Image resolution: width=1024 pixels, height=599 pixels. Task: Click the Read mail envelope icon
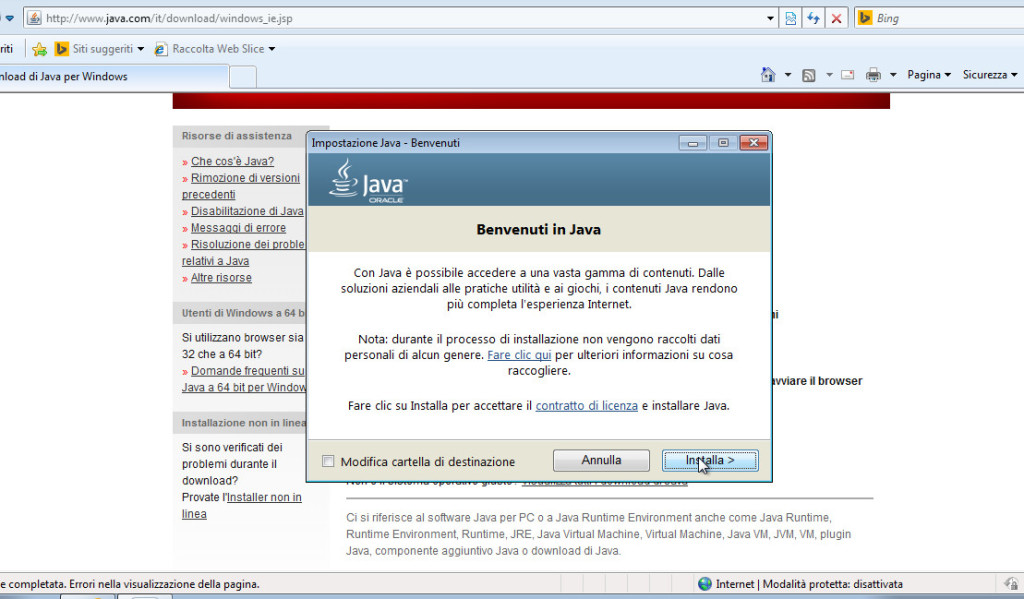coord(847,75)
